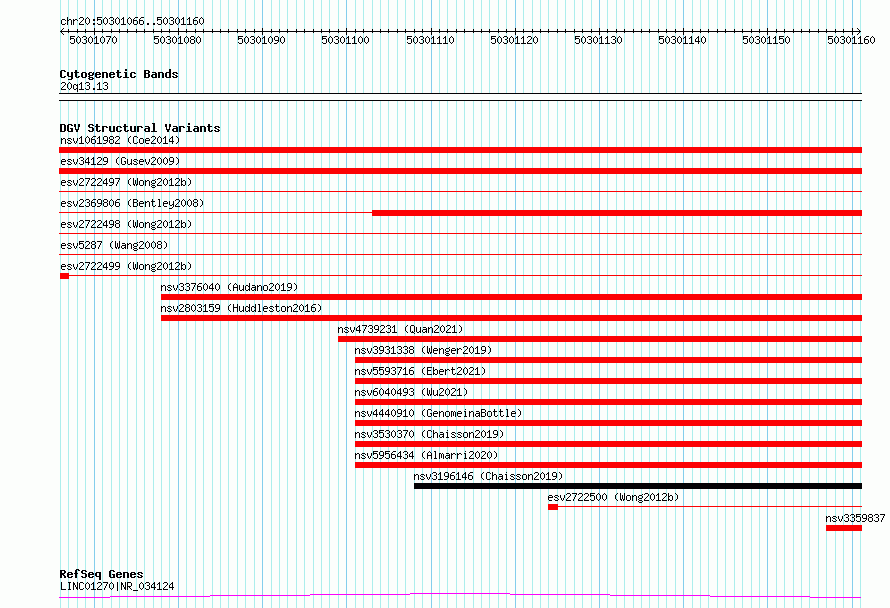Click the red block under esv2722500

(x=553, y=507)
